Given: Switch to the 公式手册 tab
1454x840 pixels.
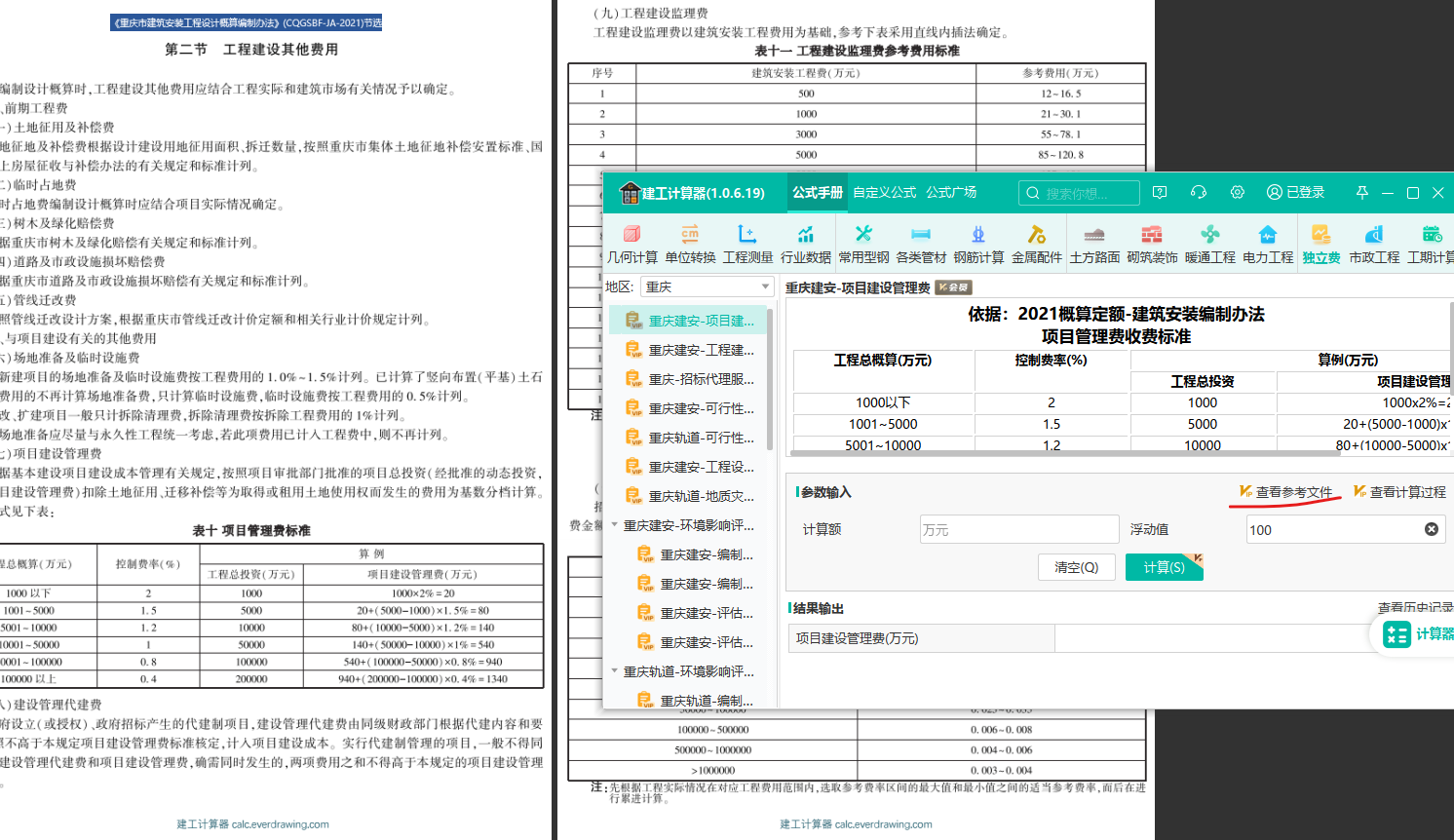Looking at the screenshot, I should pyautogui.click(x=817, y=193).
